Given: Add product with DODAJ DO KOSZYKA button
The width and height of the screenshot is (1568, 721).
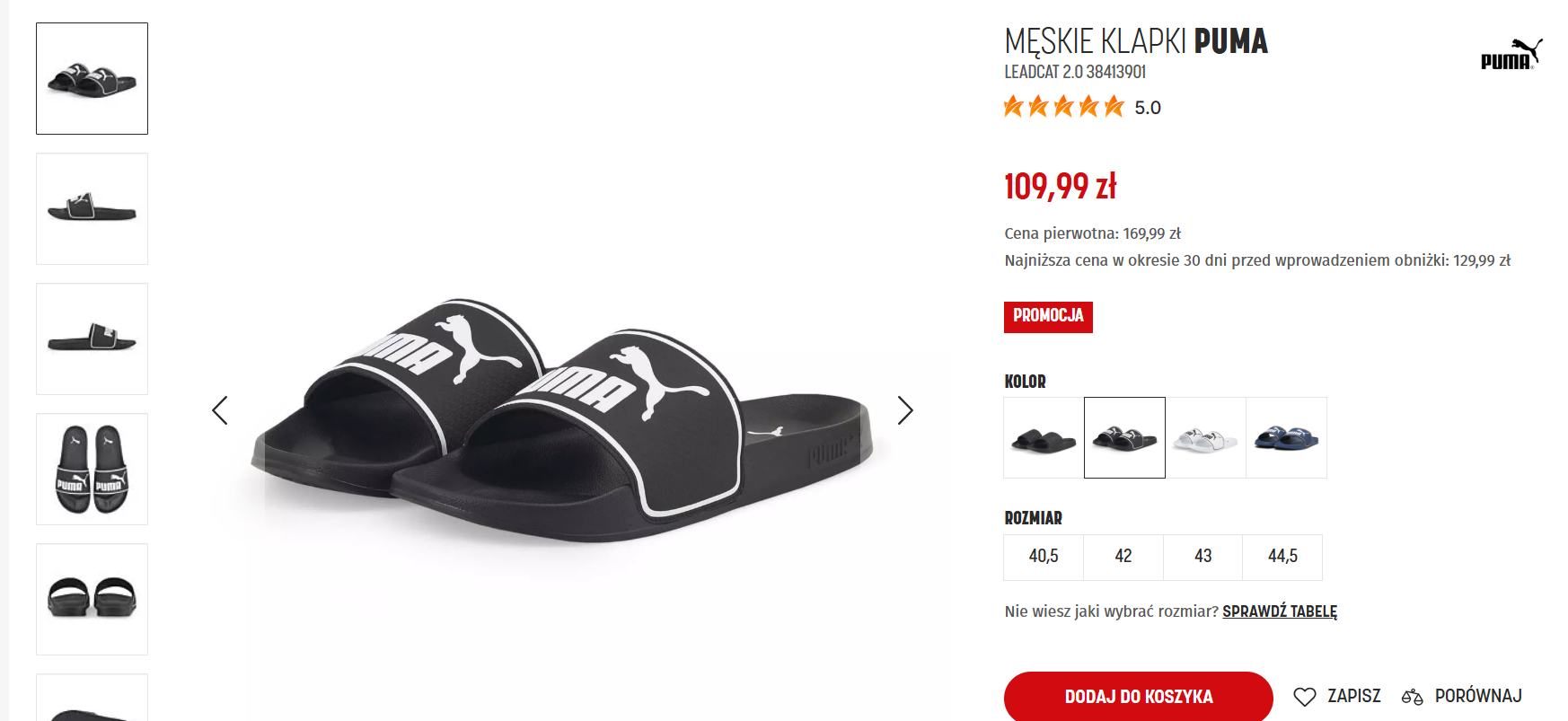Looking at the screenshot, I should (1138, 696).
